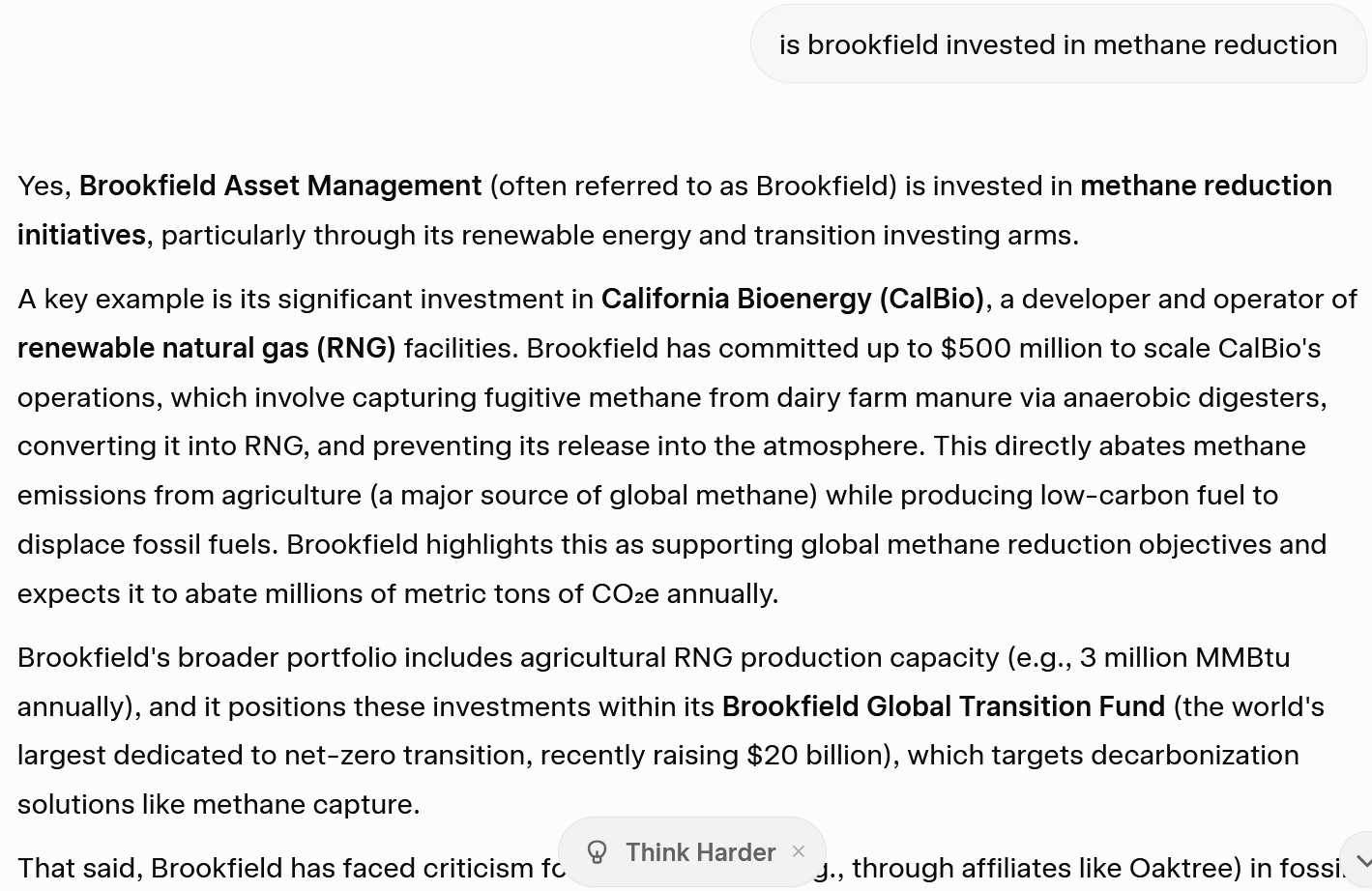Click the Think Harder lightbulb icon

pos(598,852)
